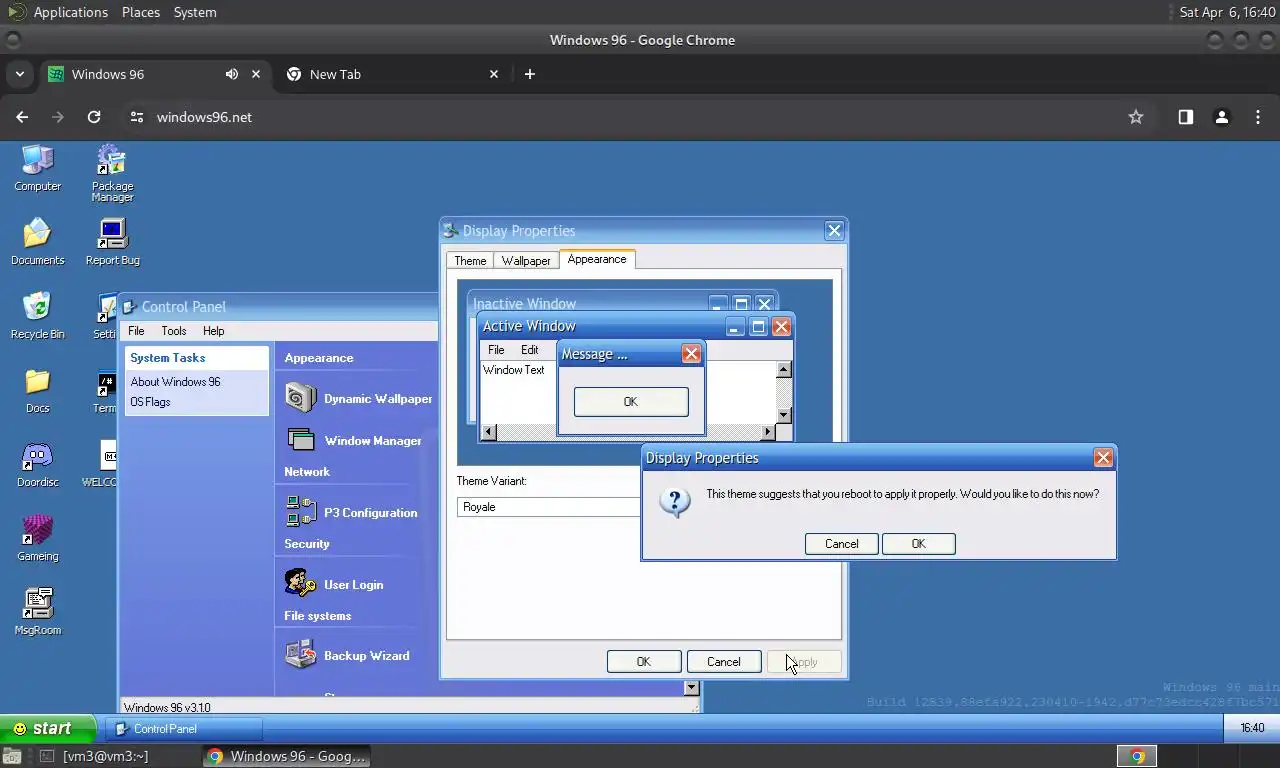Close the New Tab browser tab
Screen dimensions: 1280x768
point(494,74)
